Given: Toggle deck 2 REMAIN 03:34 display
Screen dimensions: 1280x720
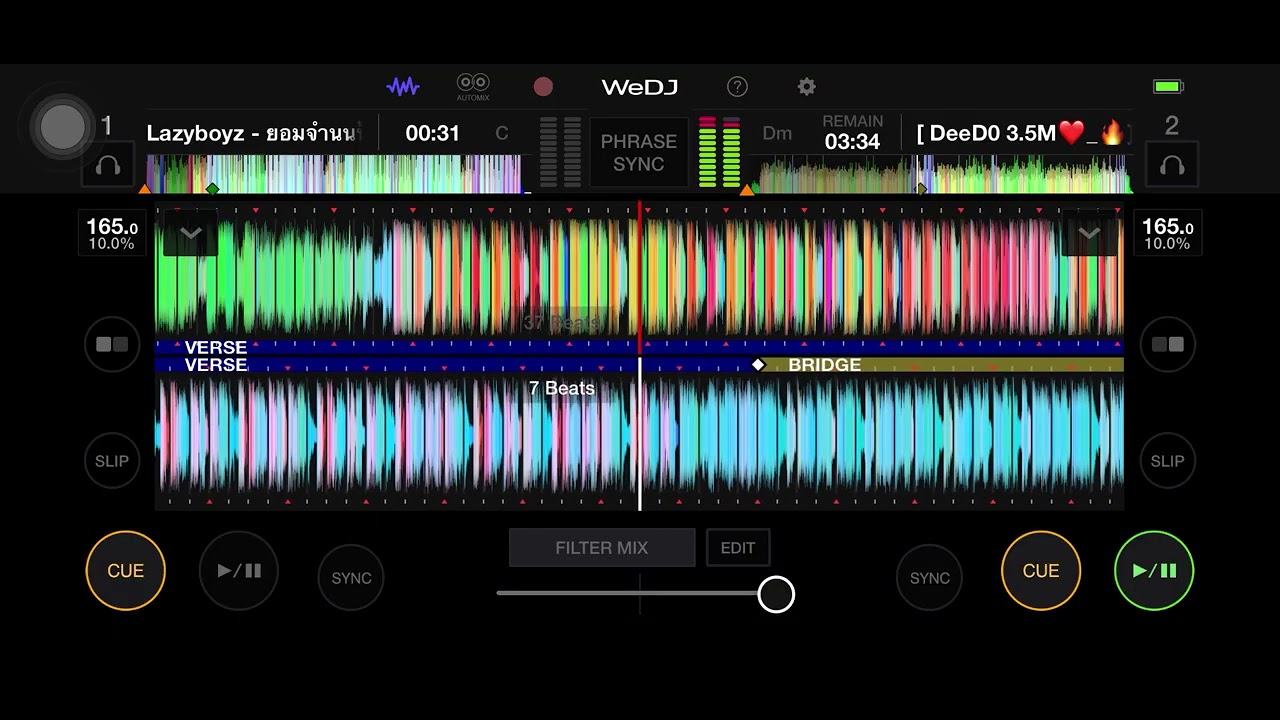Looking at the screenshot, I should point(852,133).
